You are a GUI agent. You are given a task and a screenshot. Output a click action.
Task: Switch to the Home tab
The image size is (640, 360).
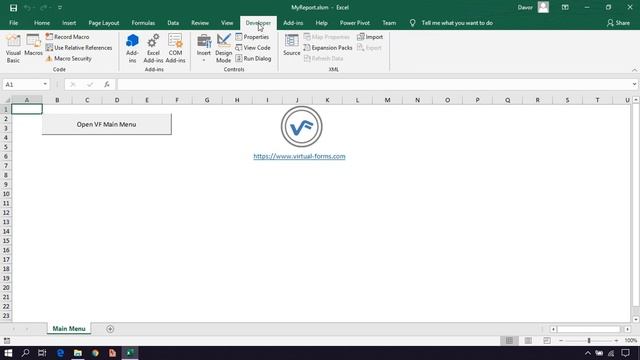(x=42, y=23)
